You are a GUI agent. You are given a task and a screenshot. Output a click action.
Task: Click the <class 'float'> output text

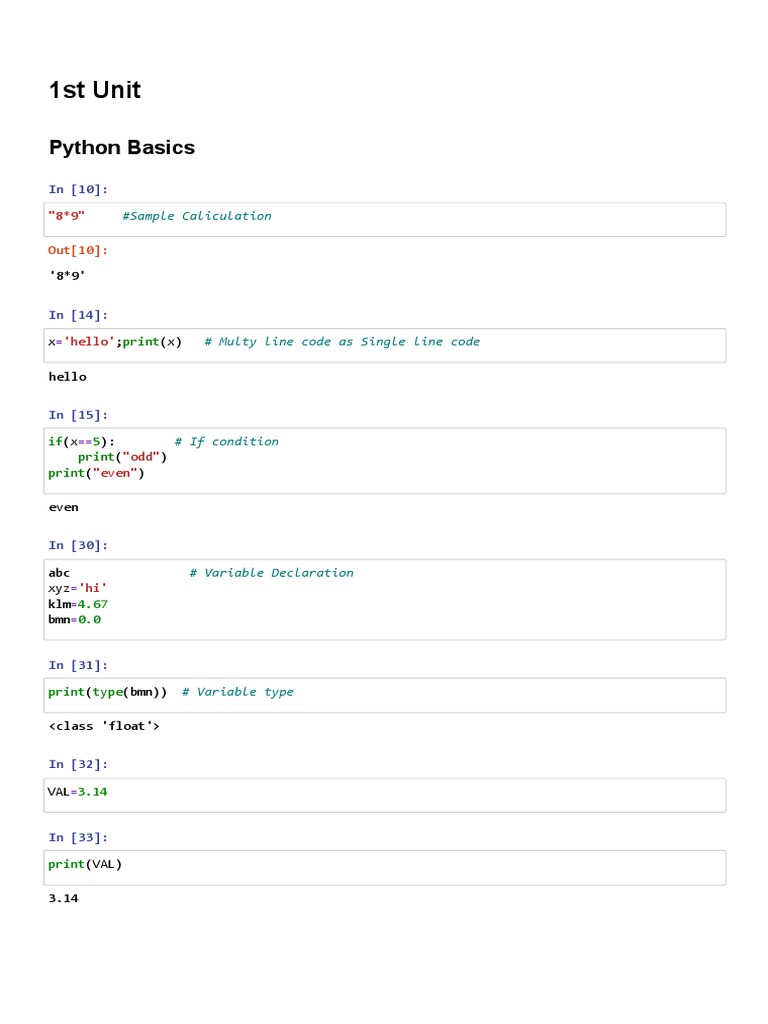pyautogui.click(x=104, y=726)
